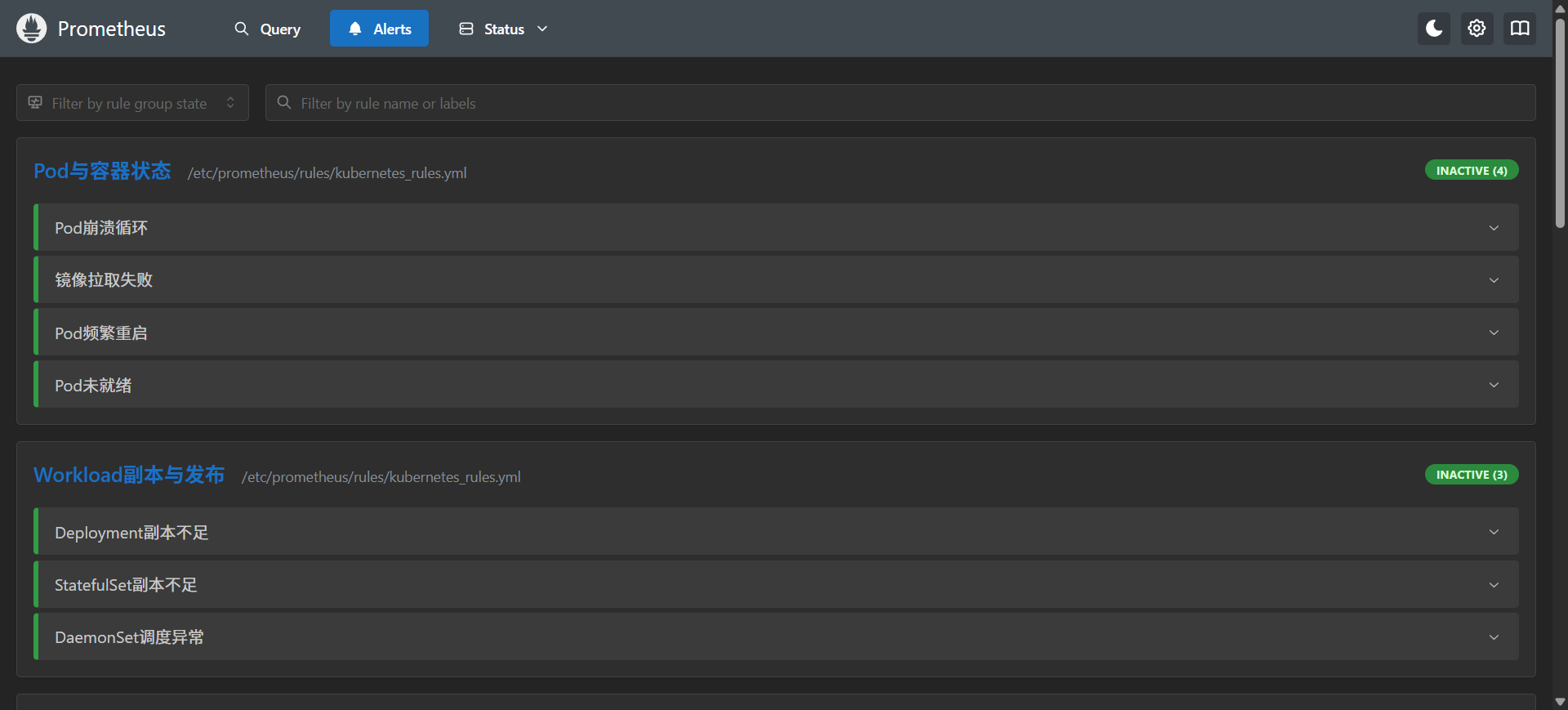Expand the 镜像拉取失败 rule chevron

[1494, 280]
